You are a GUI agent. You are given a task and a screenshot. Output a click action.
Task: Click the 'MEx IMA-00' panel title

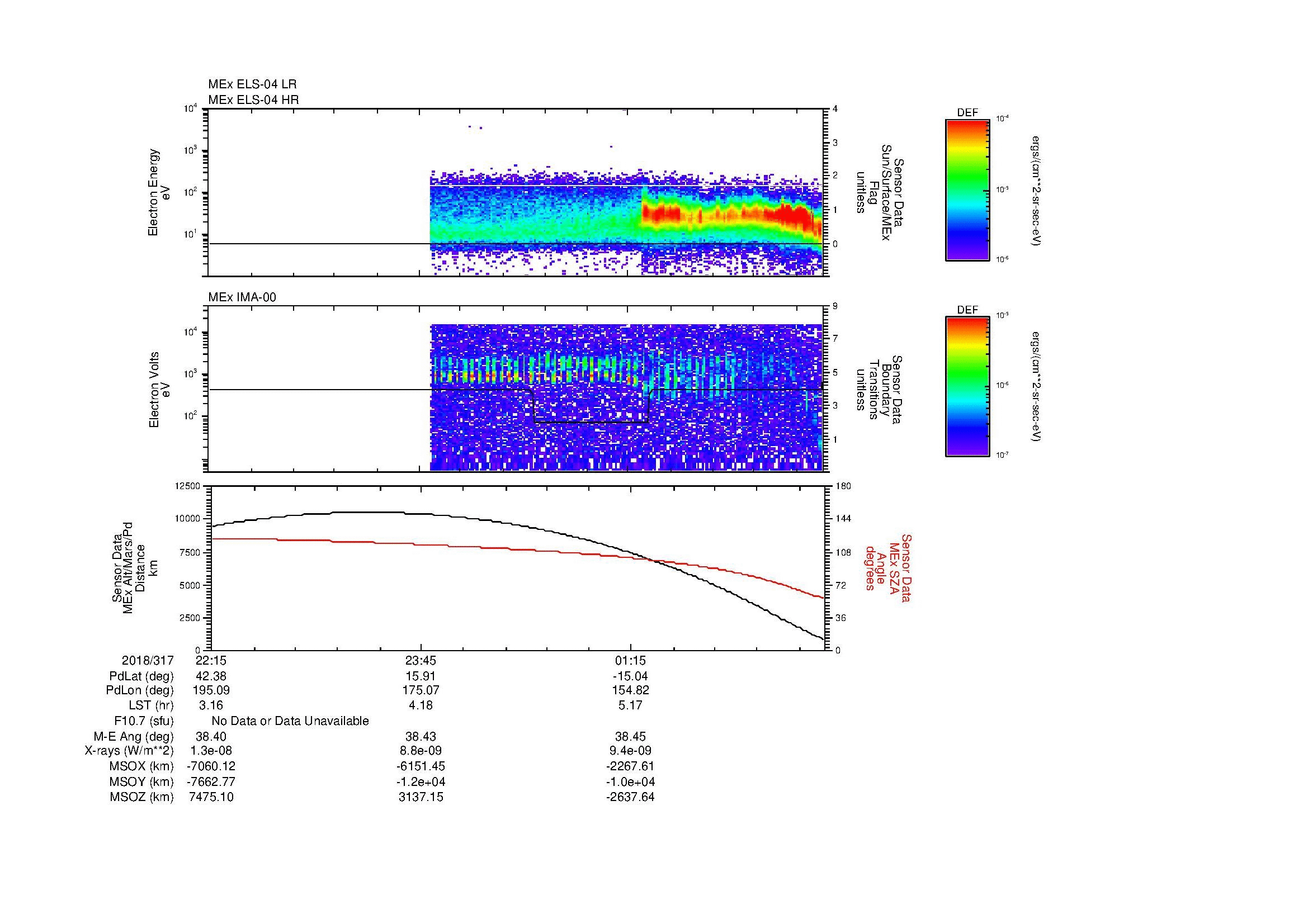click(242, 297)
